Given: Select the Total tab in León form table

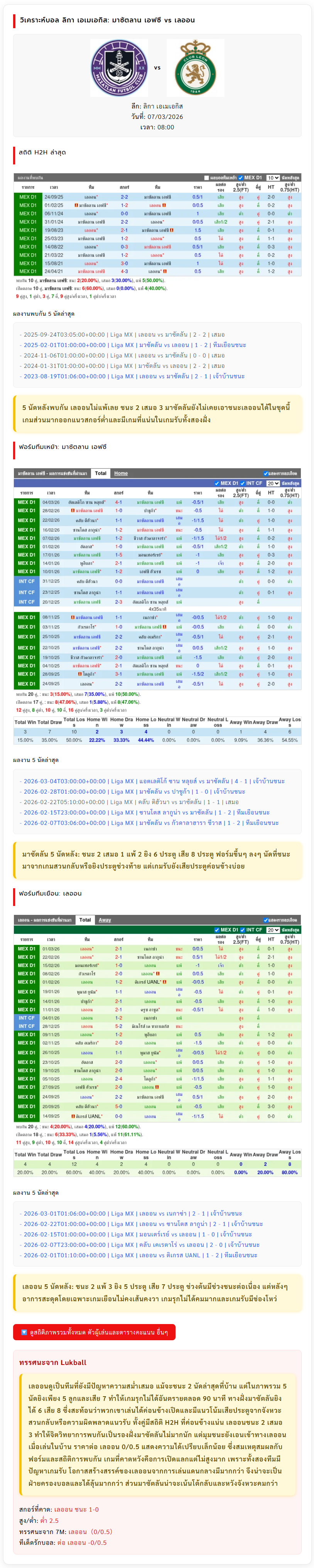Looking at the screenshot, I should click(x=85, y=920).
